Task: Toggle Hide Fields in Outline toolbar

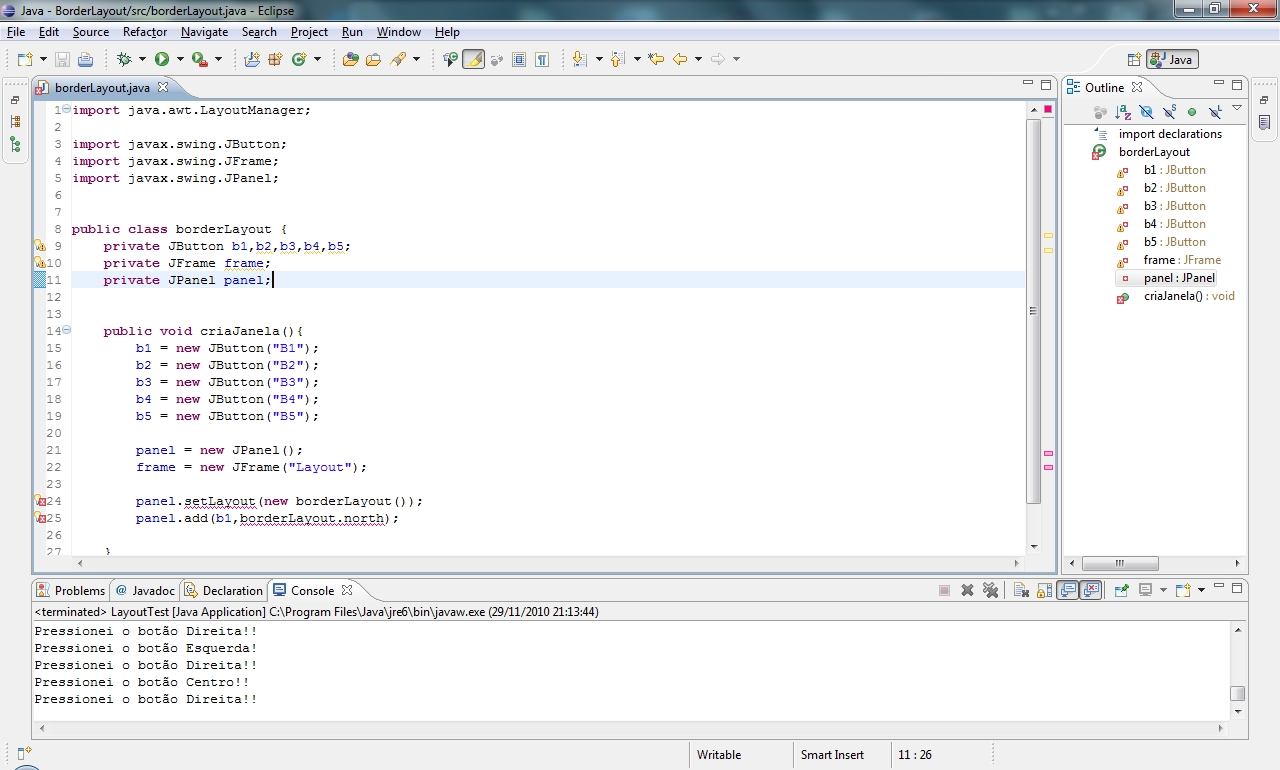Action: [1146, 112]
